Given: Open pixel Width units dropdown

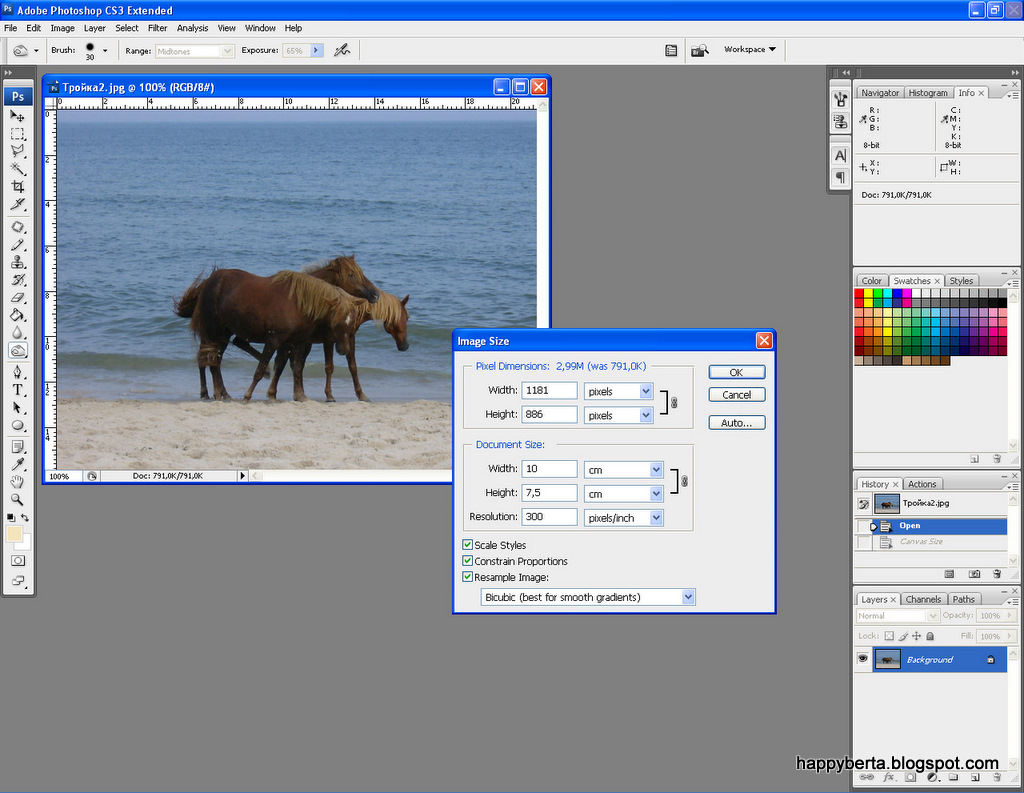Looking at the screenshot, I should click(x=646, y=391).
